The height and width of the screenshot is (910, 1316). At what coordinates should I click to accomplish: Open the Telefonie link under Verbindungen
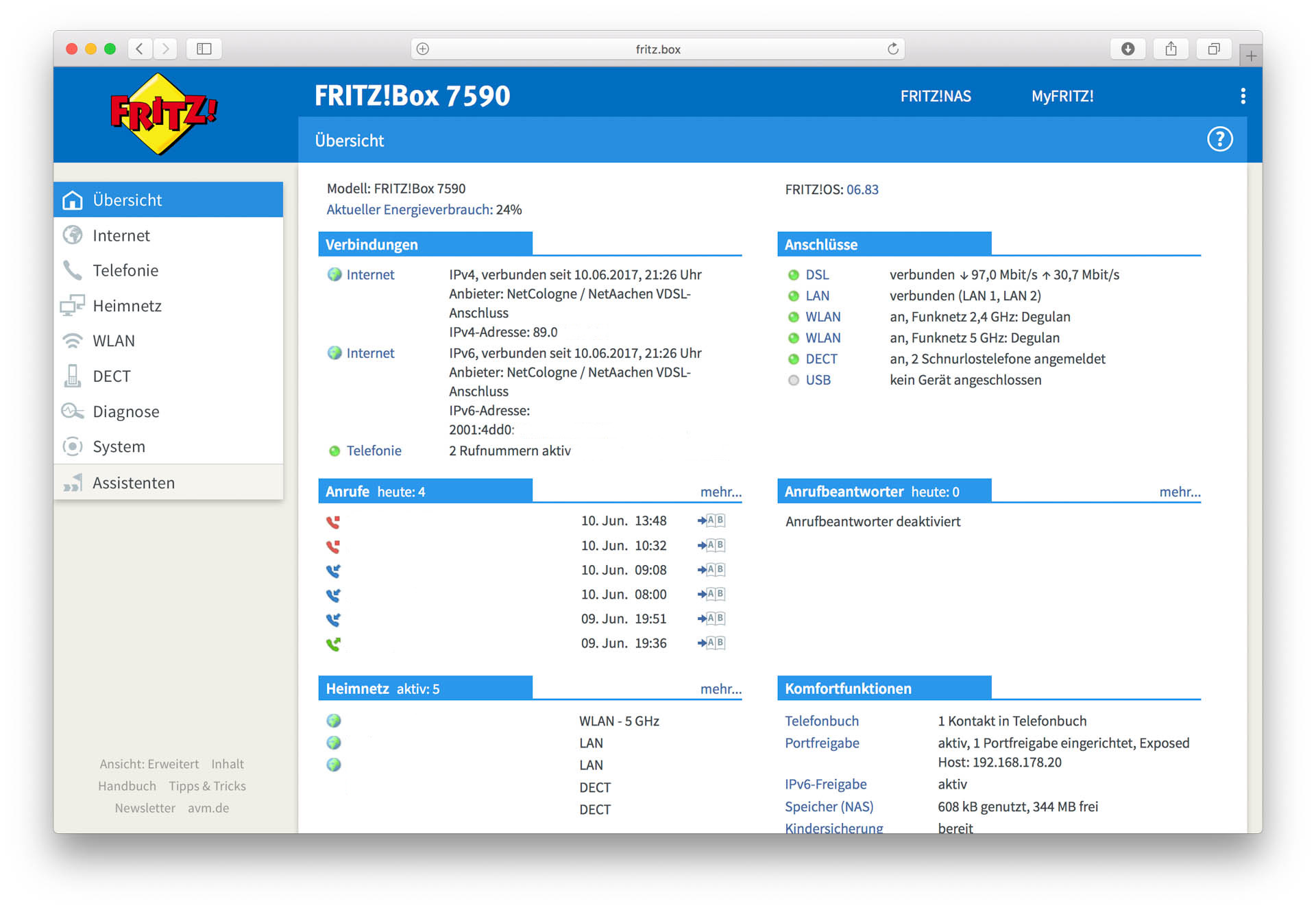pyautogui.click(x=374, y=451)
